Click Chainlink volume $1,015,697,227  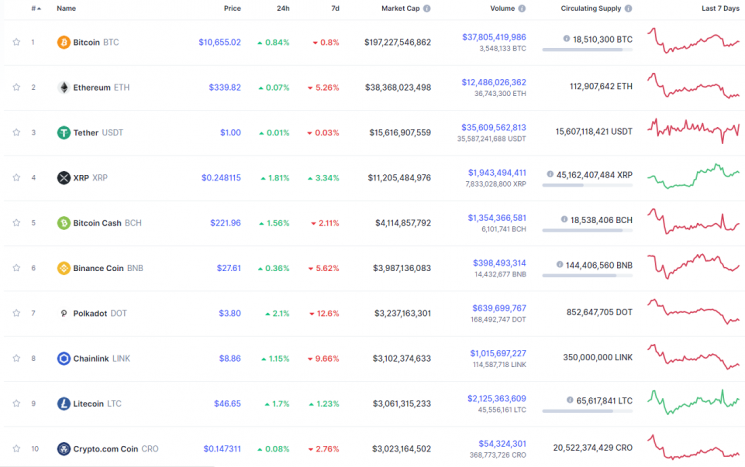click(x=498, y=353)
